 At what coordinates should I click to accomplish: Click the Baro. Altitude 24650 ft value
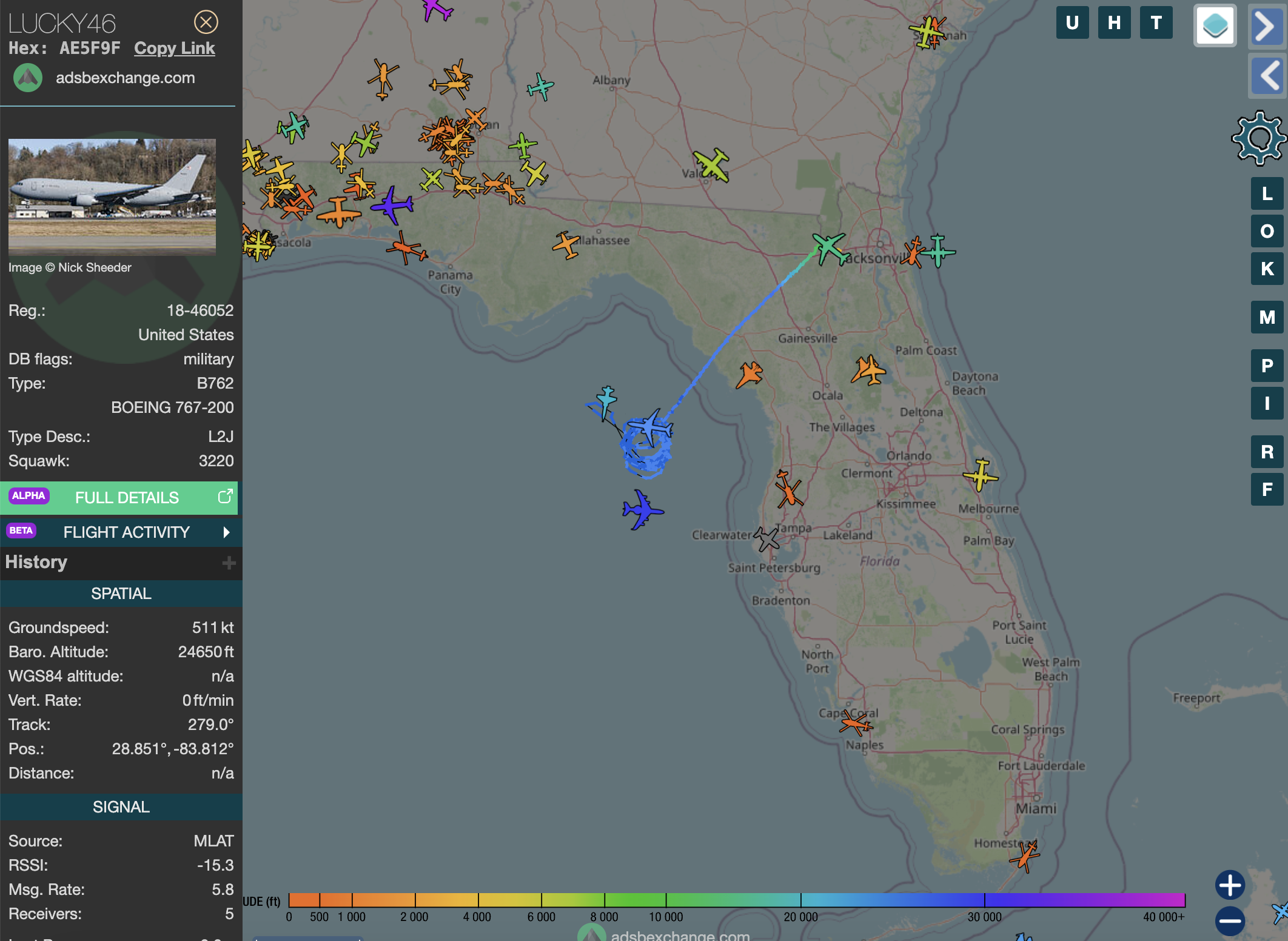(x=206, y=652)
